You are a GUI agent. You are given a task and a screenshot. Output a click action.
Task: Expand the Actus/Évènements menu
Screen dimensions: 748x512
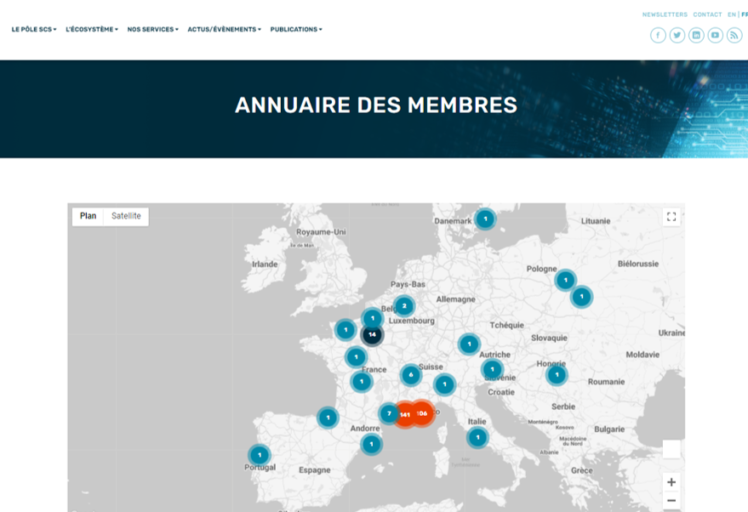pos(224,29)
